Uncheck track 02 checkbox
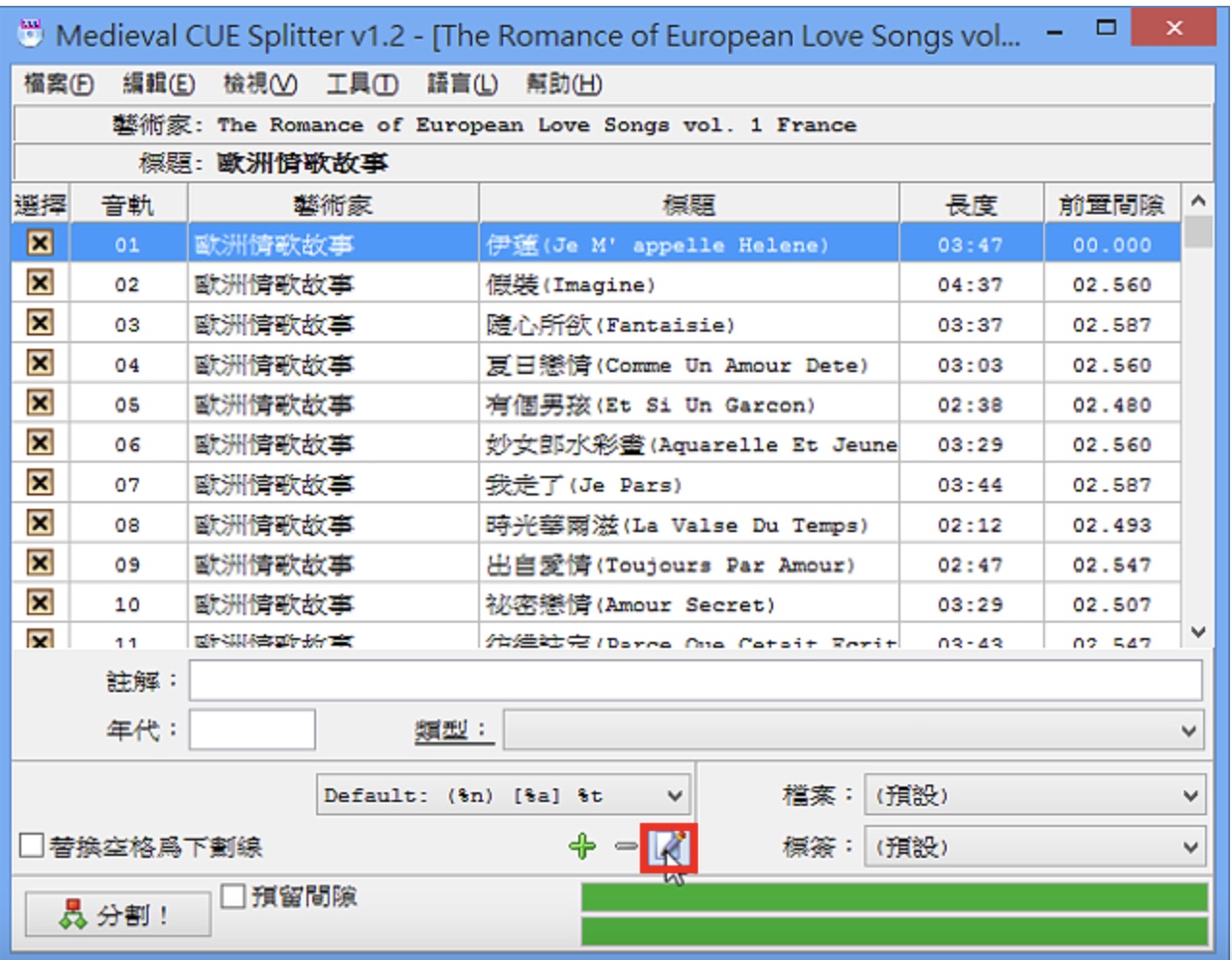 point(40,283)
